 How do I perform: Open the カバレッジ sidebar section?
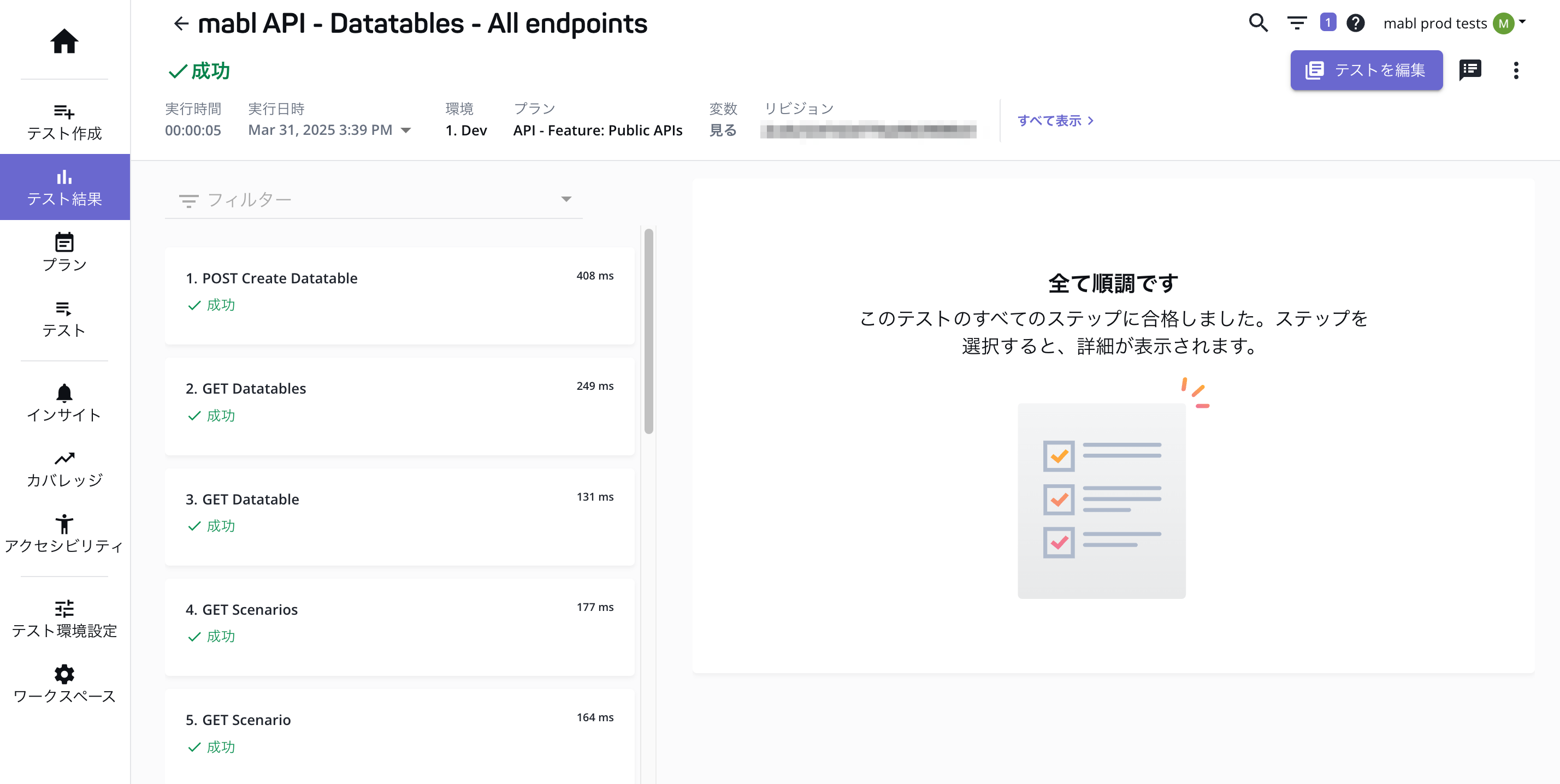point(64,469)
